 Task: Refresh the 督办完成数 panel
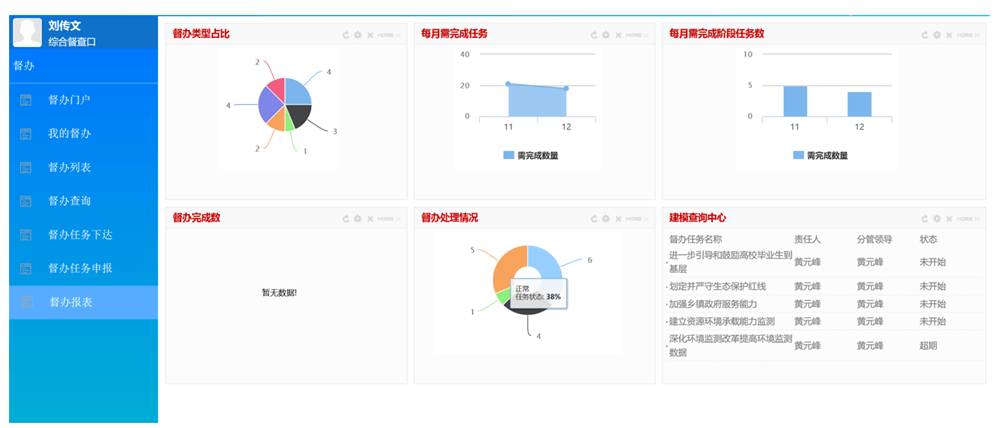click(346, 218)
